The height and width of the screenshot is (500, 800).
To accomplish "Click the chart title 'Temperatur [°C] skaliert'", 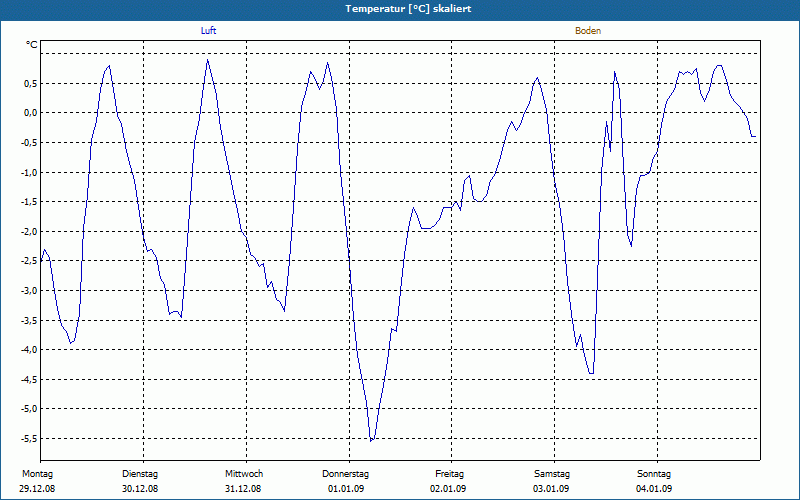I will click(408, 9).
